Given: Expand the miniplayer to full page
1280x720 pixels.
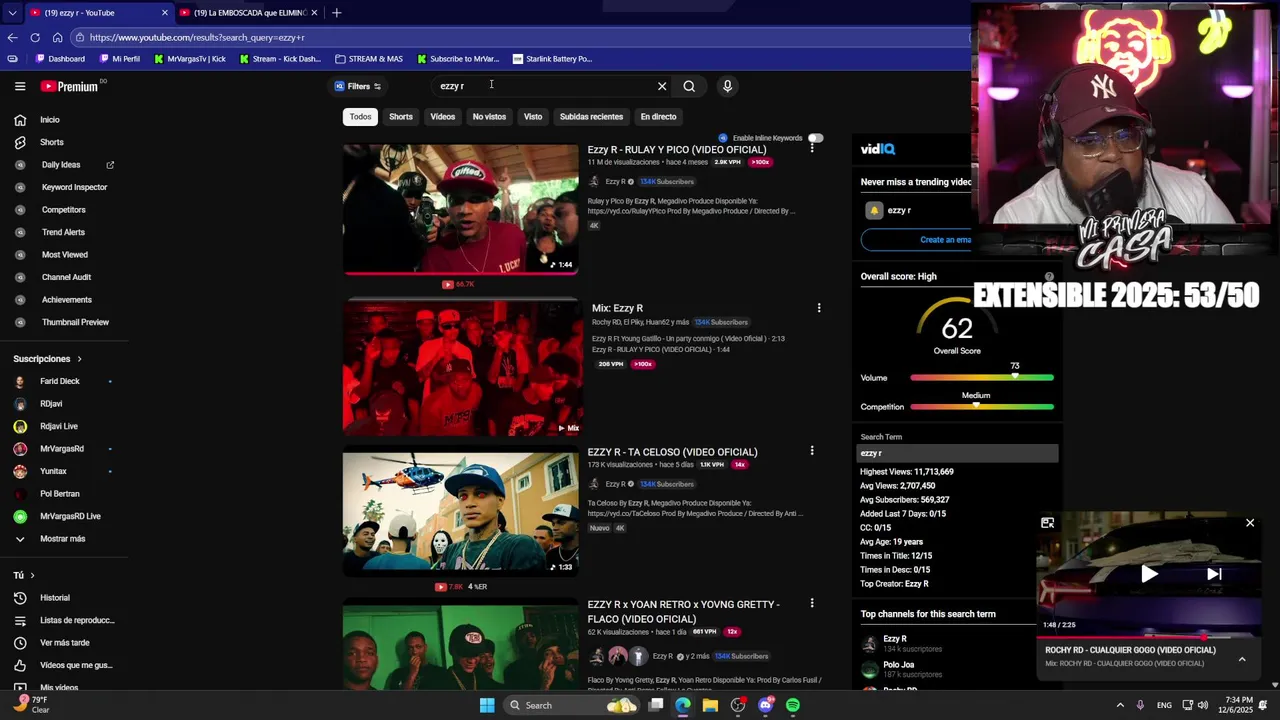Looking at the screenshot, I should [1047, 523].
